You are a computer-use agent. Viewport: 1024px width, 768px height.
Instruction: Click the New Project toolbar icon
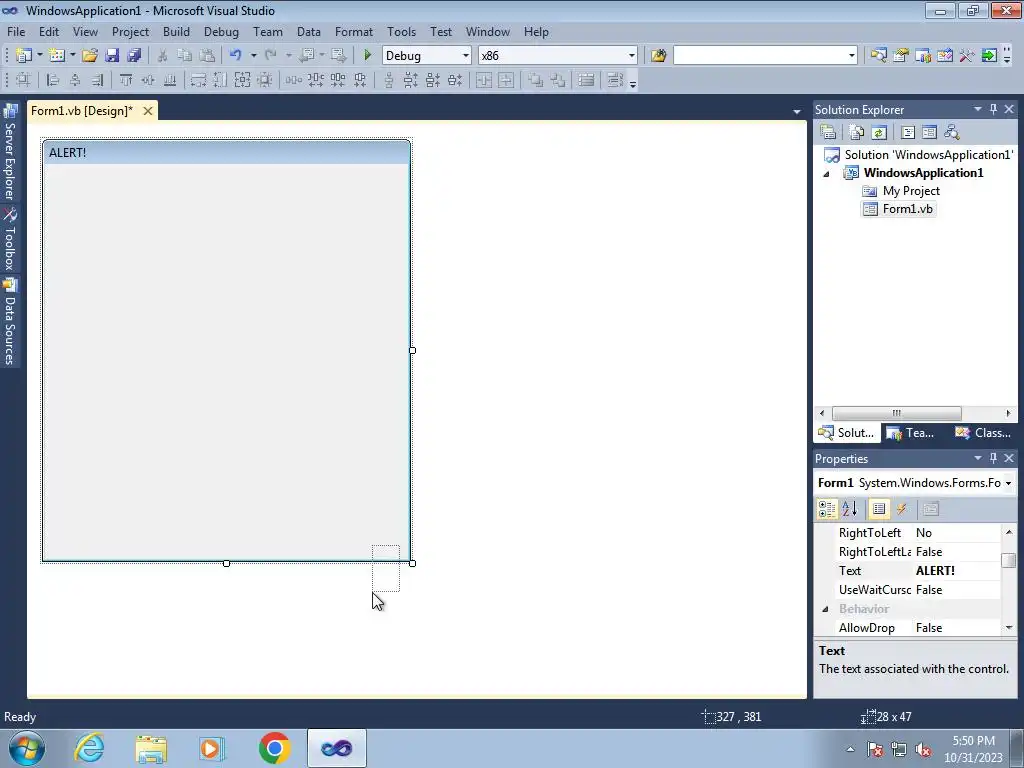tap(24, 56)
